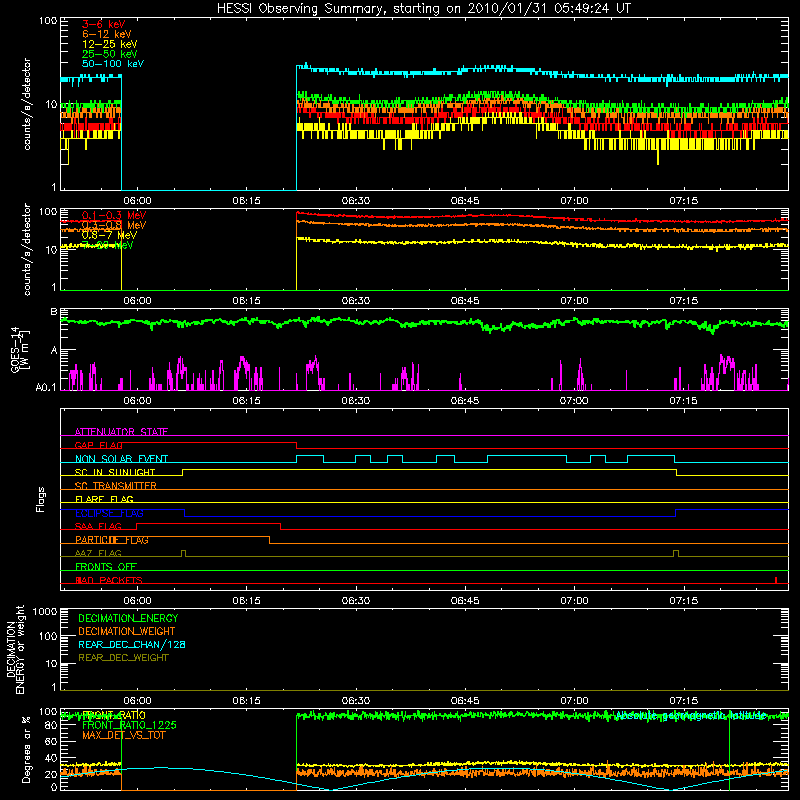Click the 06:45 tick label under the flags panel

click(x=465, y=601)
